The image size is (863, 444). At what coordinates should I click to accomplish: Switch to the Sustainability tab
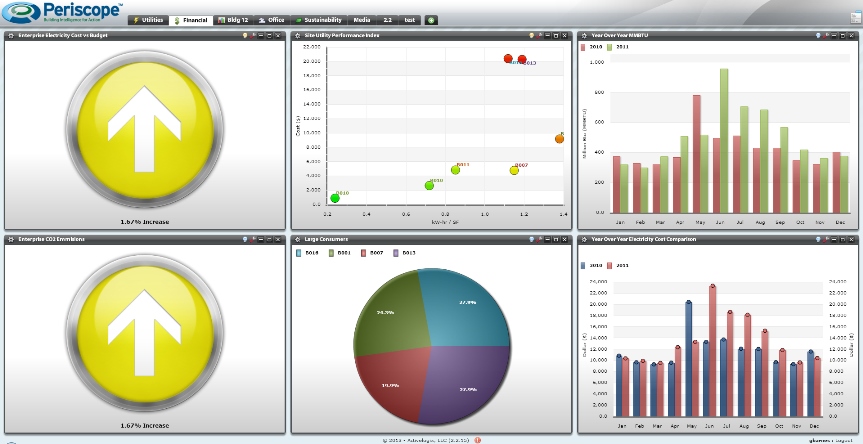coord(319,20)
